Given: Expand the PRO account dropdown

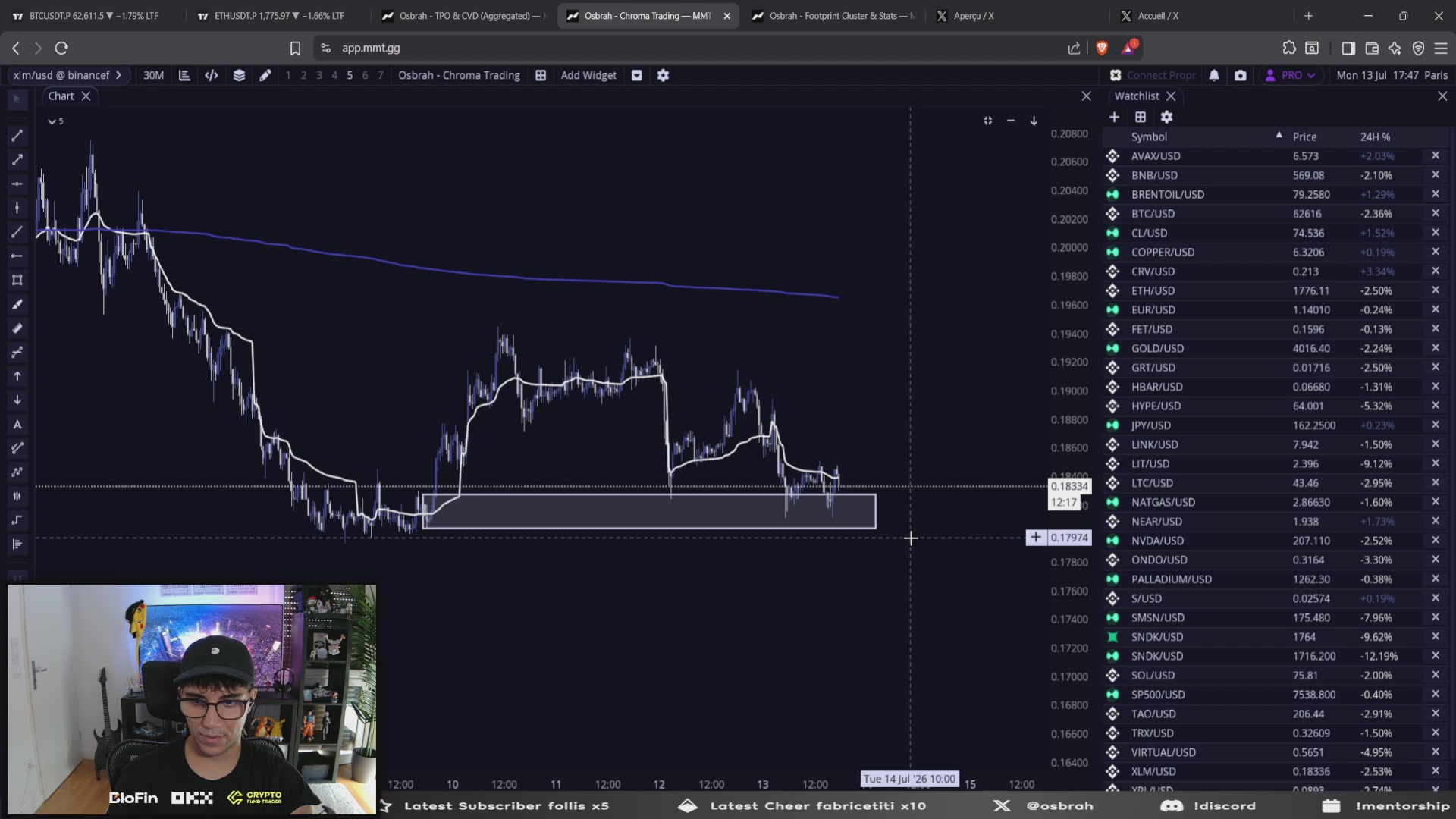Looking at the screenshot, I should point(1291,75).
